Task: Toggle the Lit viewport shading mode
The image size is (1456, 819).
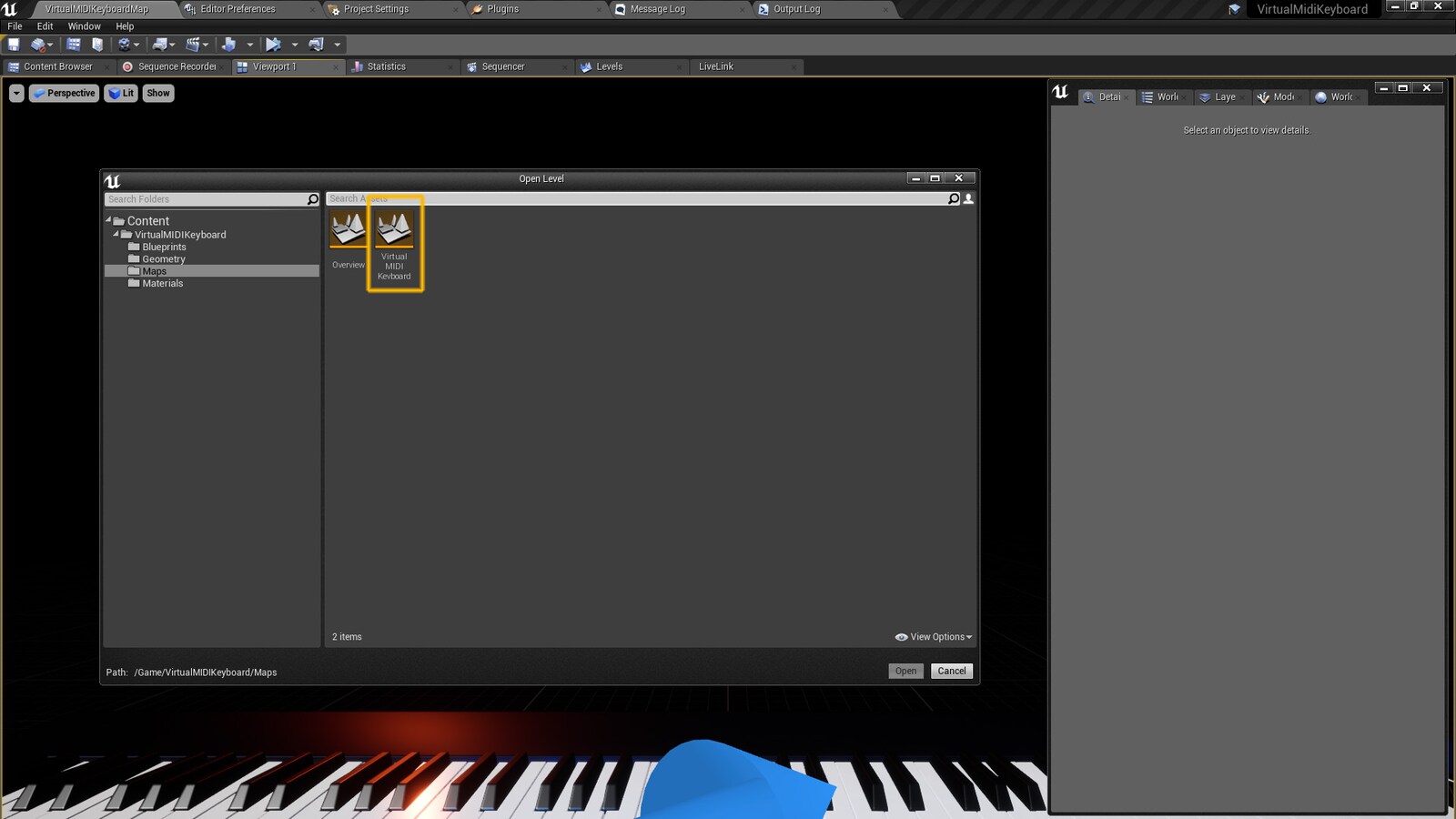Action: pos(121,93)
